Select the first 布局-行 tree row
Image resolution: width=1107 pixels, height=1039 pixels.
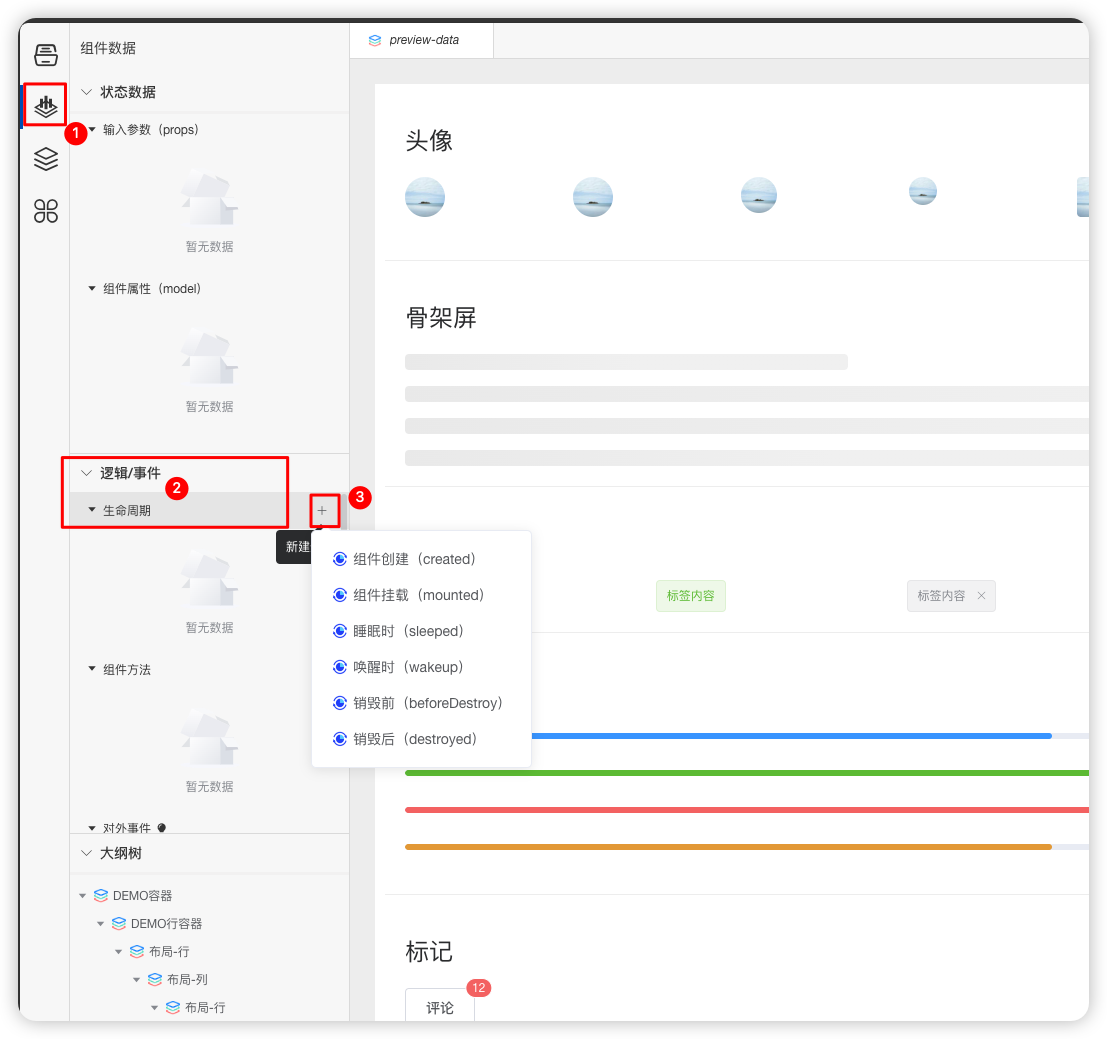pyautogui.click(x=210, y=951)
